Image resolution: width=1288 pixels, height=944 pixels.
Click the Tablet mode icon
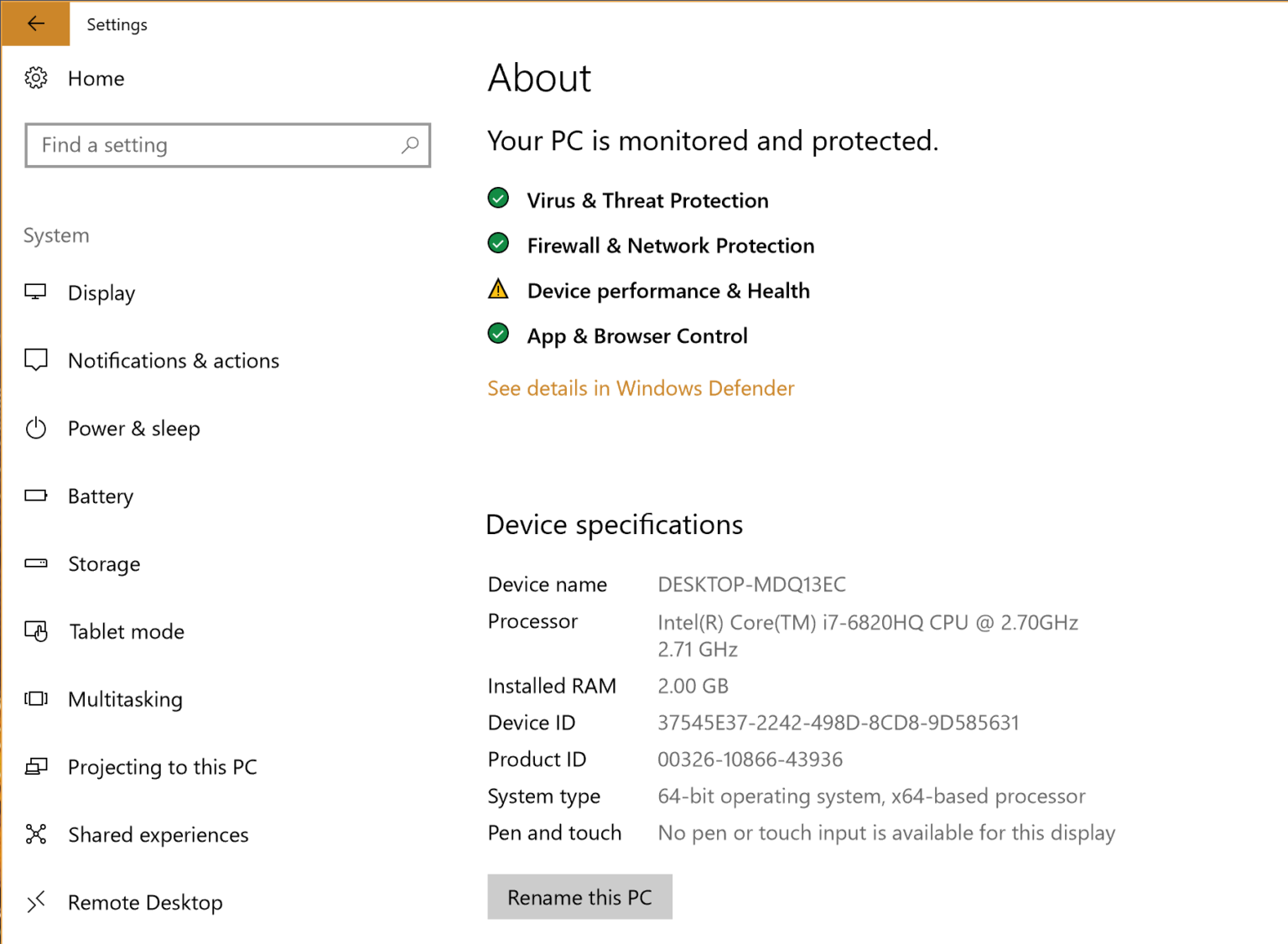[36, 631]
